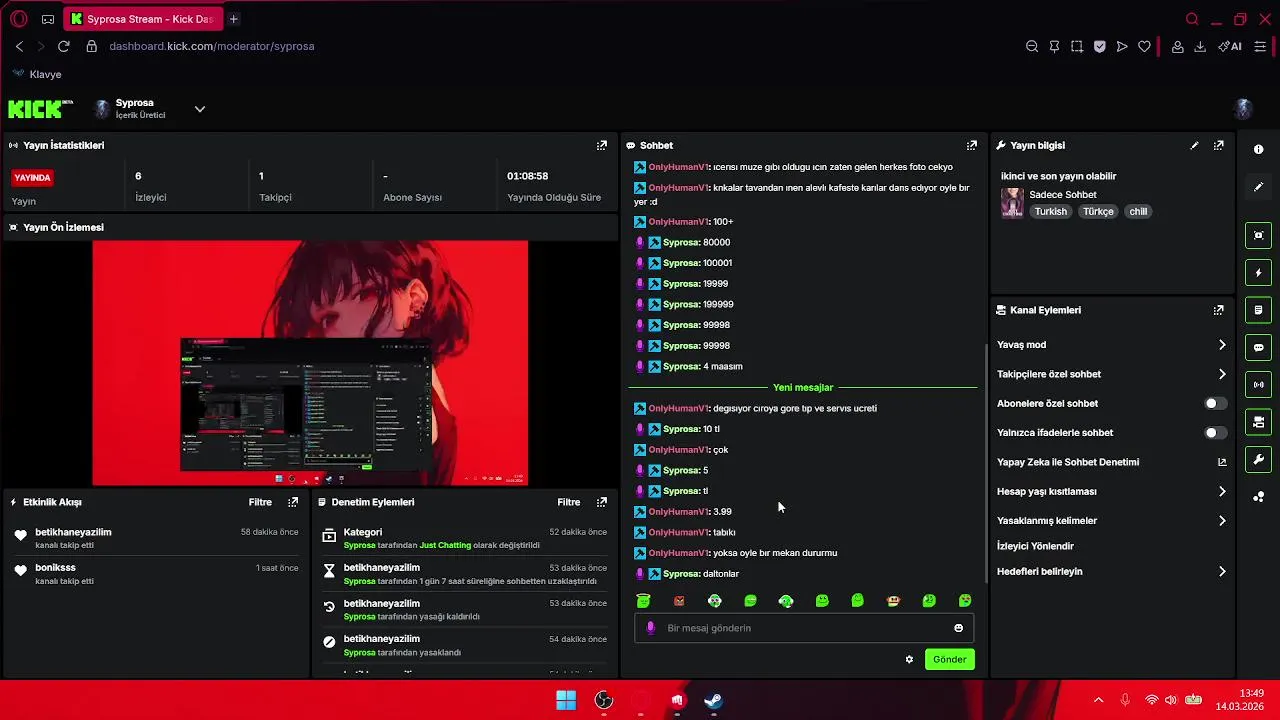The width and height of the screenshot is (1280, 720).
Task: Send the message with Gönder
Action: [x=949, y=659]
